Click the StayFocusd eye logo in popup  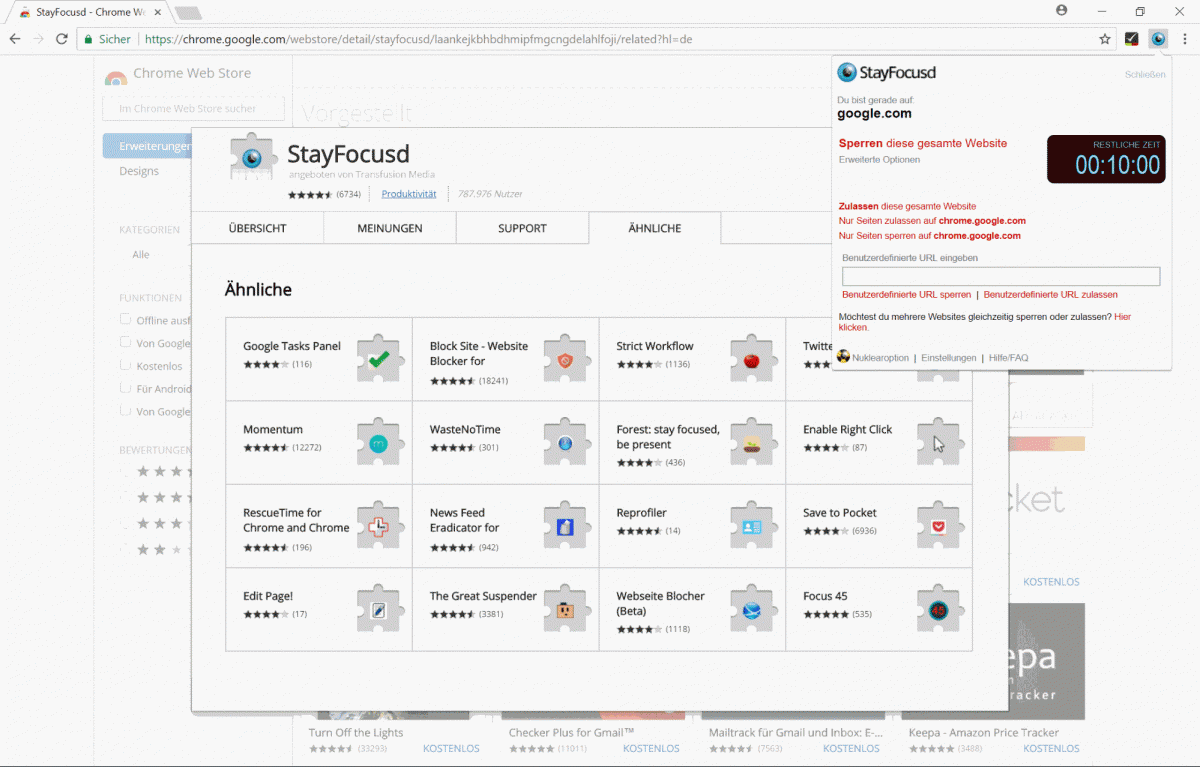pos(847,73)
